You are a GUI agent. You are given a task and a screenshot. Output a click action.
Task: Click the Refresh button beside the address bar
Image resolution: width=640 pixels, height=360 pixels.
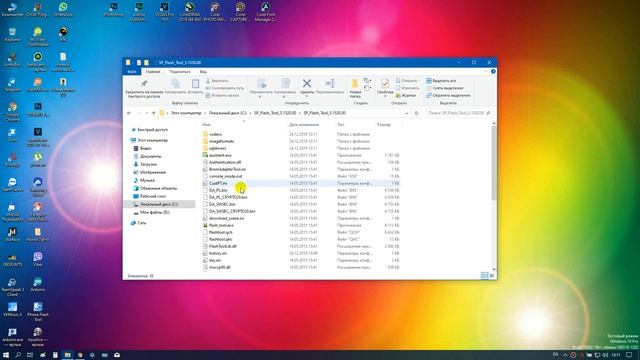(x=416, y=113)
